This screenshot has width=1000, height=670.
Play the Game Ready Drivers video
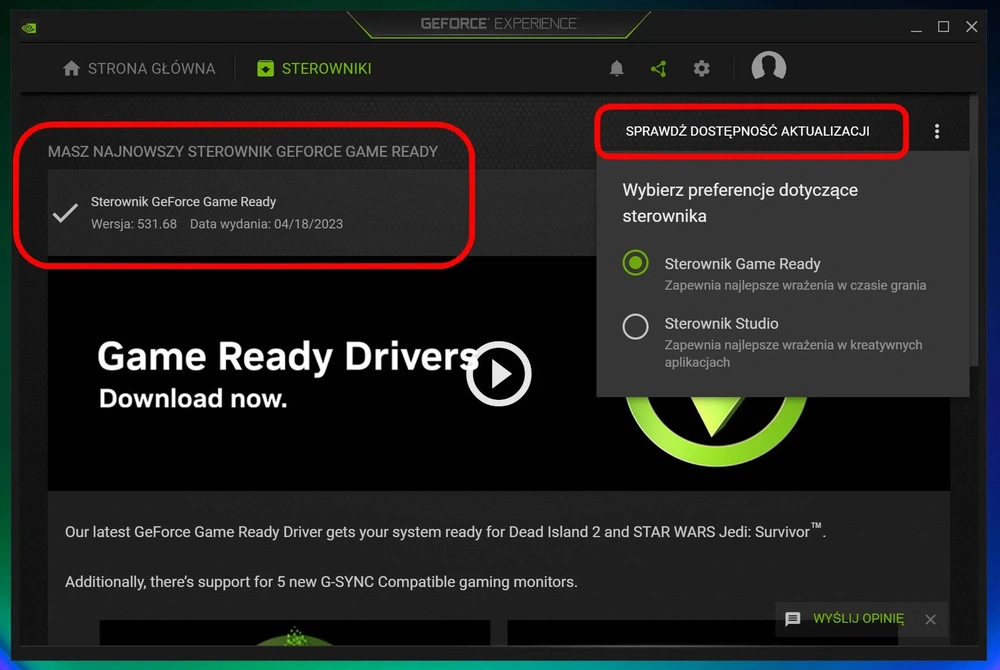[x=499, y=374]
